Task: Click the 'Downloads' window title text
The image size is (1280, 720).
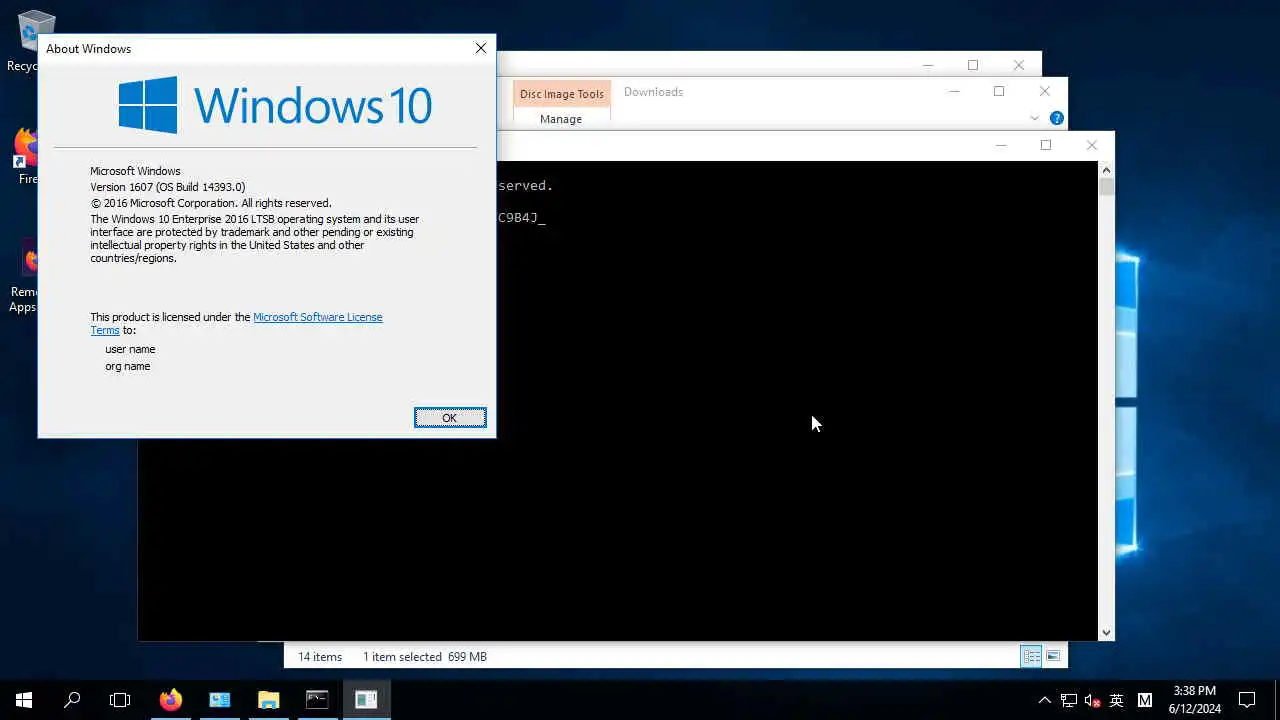Action: click(653, 92)
